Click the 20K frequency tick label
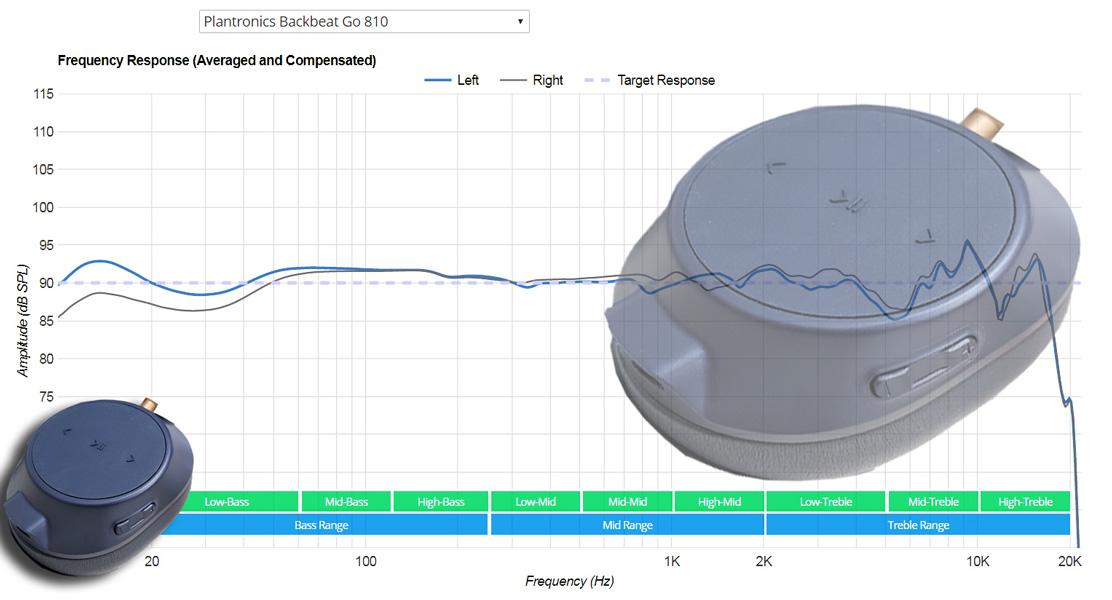The image size is (1112, 600). tap(1069, 561)
